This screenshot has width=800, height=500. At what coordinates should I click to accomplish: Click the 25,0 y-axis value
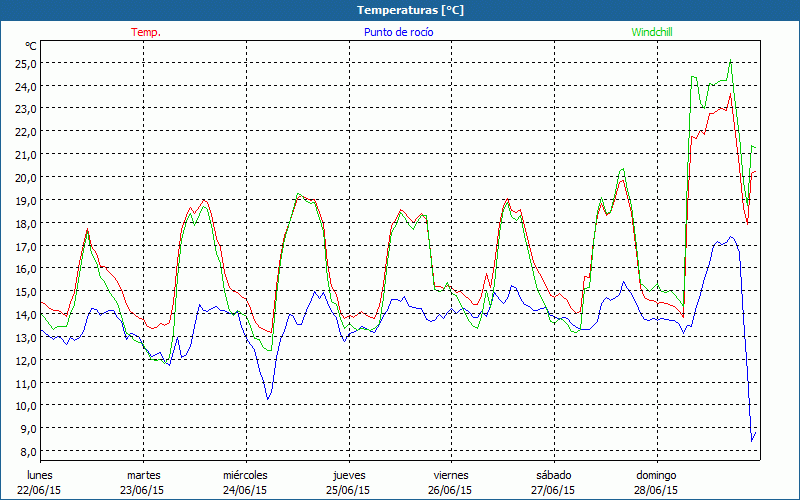(x=25, y=63)
